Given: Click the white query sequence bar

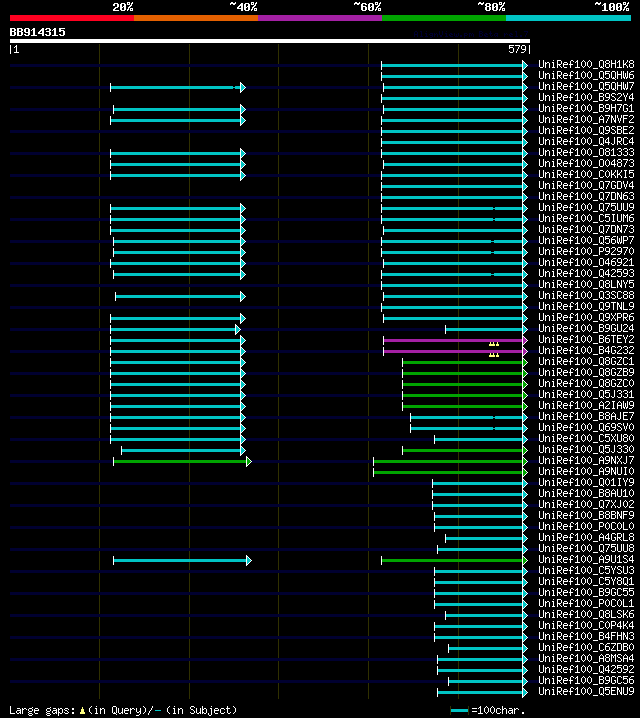Looking at the screenshot, I should point(270,41).
